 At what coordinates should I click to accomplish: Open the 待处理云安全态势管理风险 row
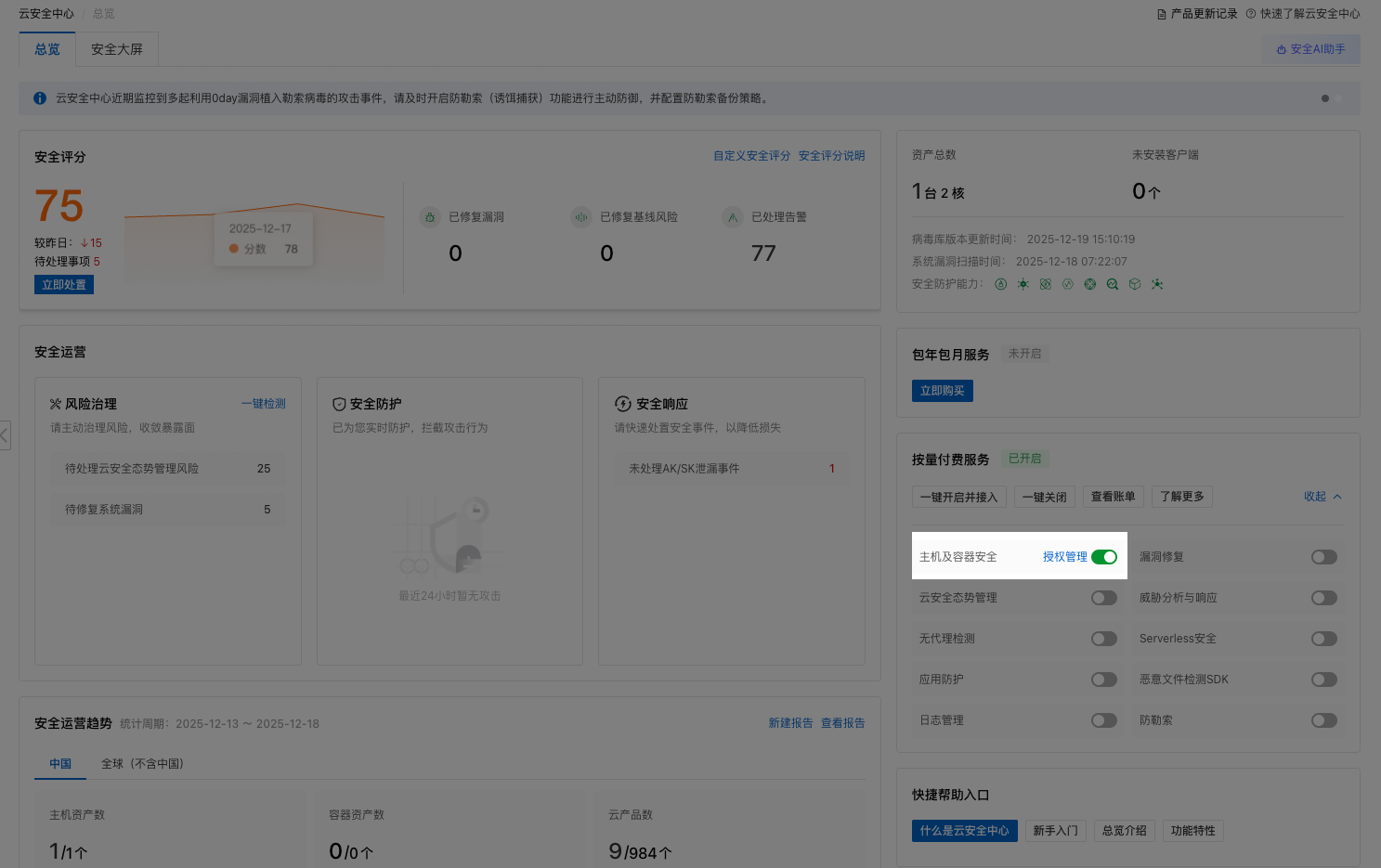[x=168, y=469]
